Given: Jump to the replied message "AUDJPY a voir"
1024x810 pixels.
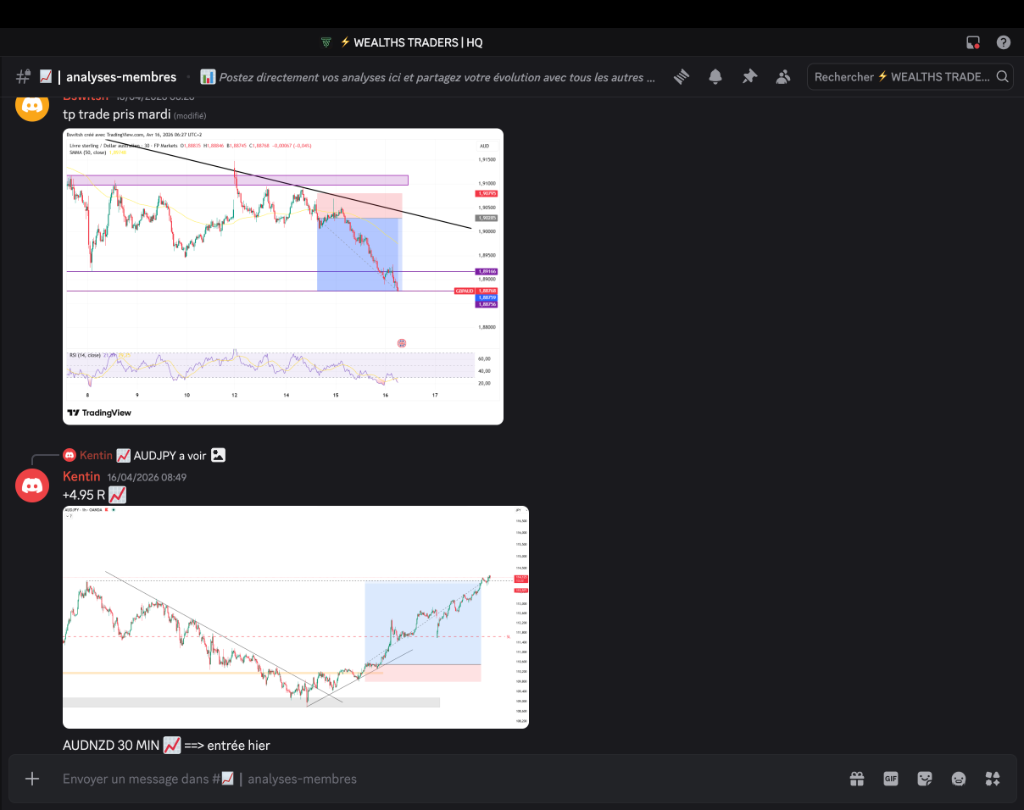Looking at the screenshot, I should pyautogui.click(x=170, y=455).
